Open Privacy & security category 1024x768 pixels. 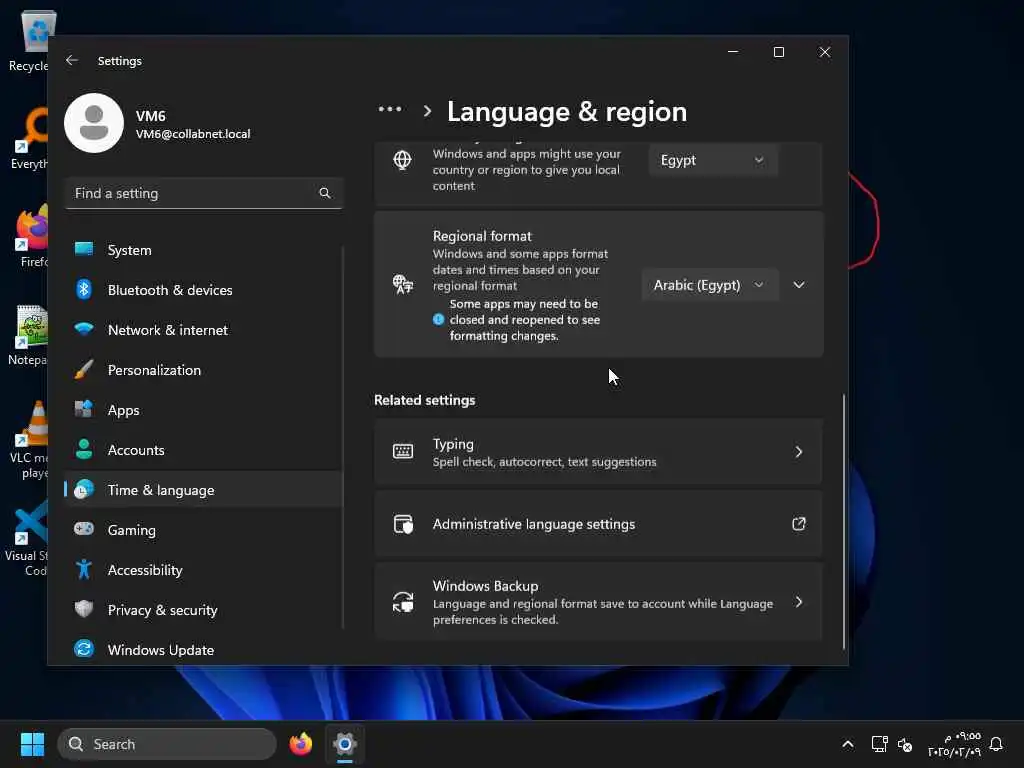click(x=204, y=609)
